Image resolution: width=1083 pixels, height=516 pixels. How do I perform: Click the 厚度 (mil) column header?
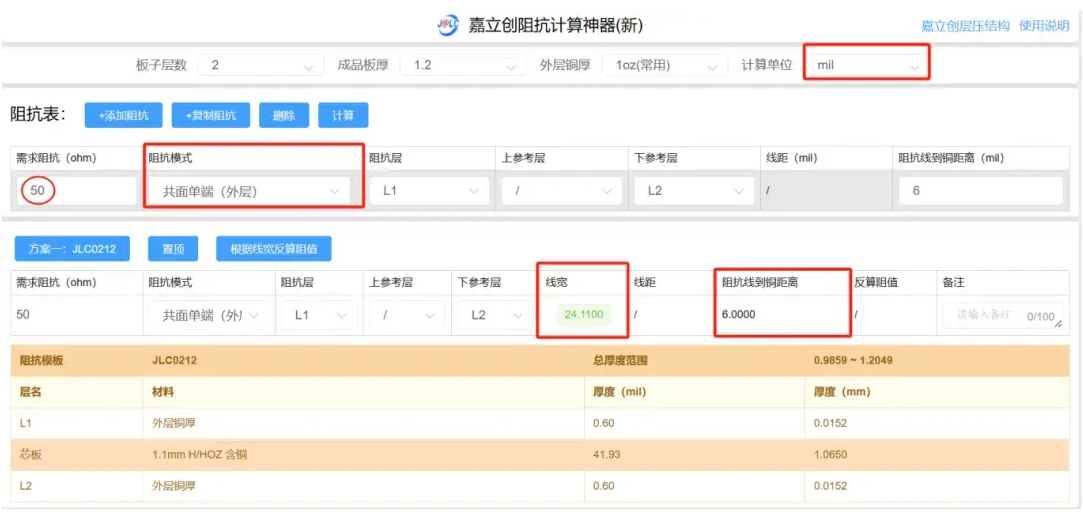(619, 392)
